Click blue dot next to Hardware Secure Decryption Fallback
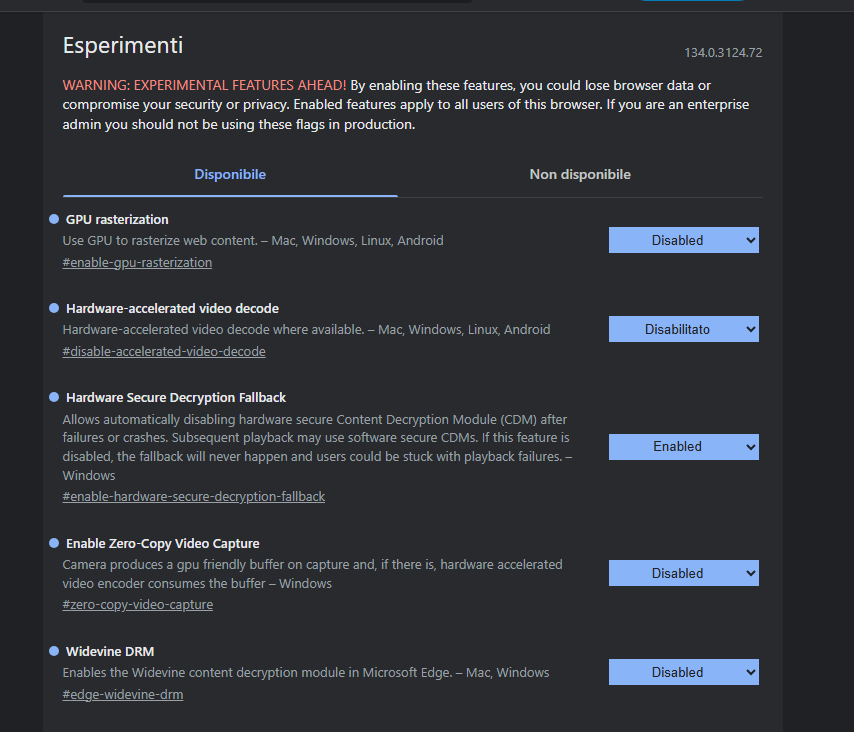854x732 pixels. click(x=54, y=397)
